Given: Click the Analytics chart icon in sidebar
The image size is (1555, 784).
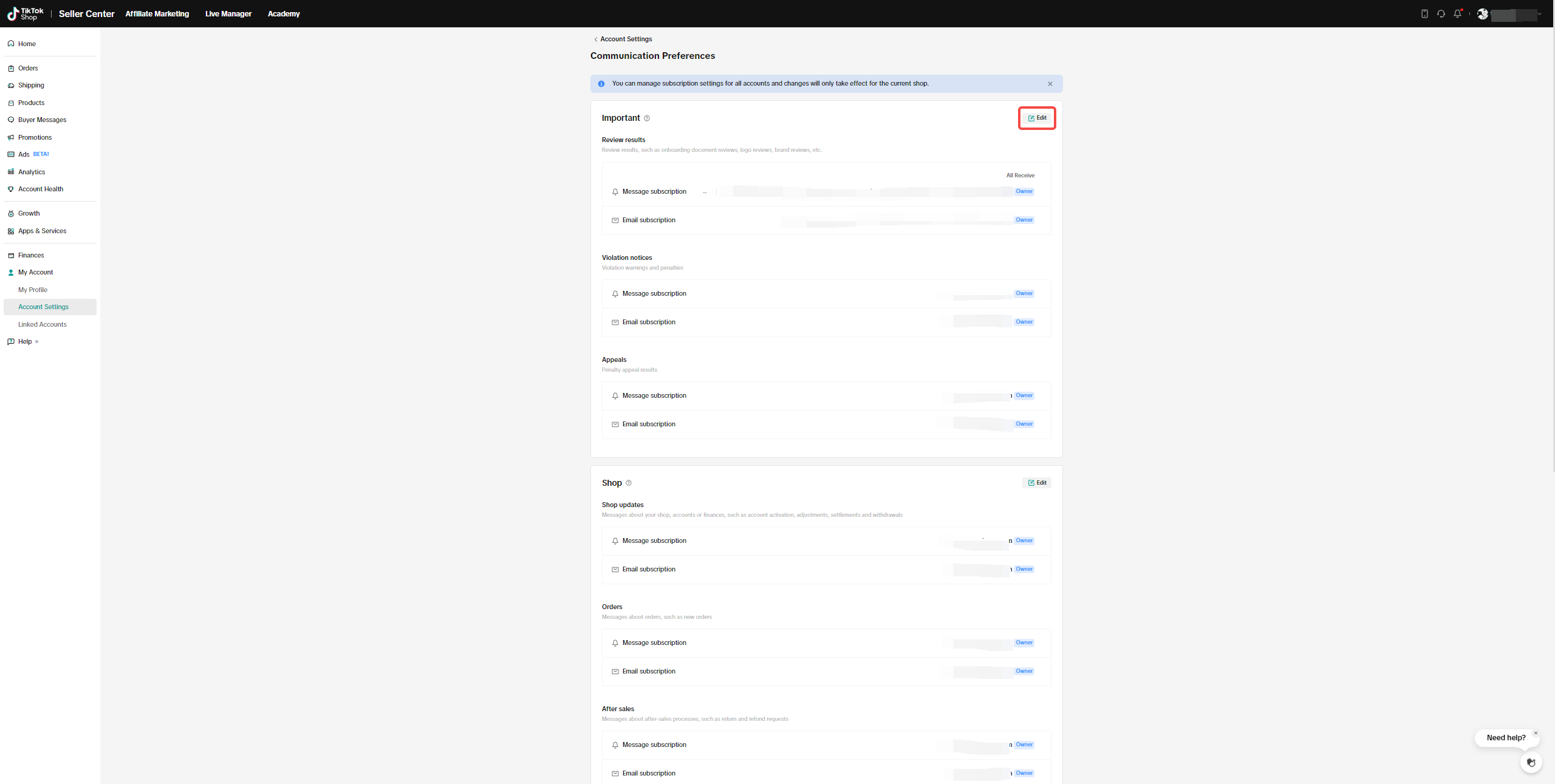Looking at the screenshot, I should click(x=11, y=172).
